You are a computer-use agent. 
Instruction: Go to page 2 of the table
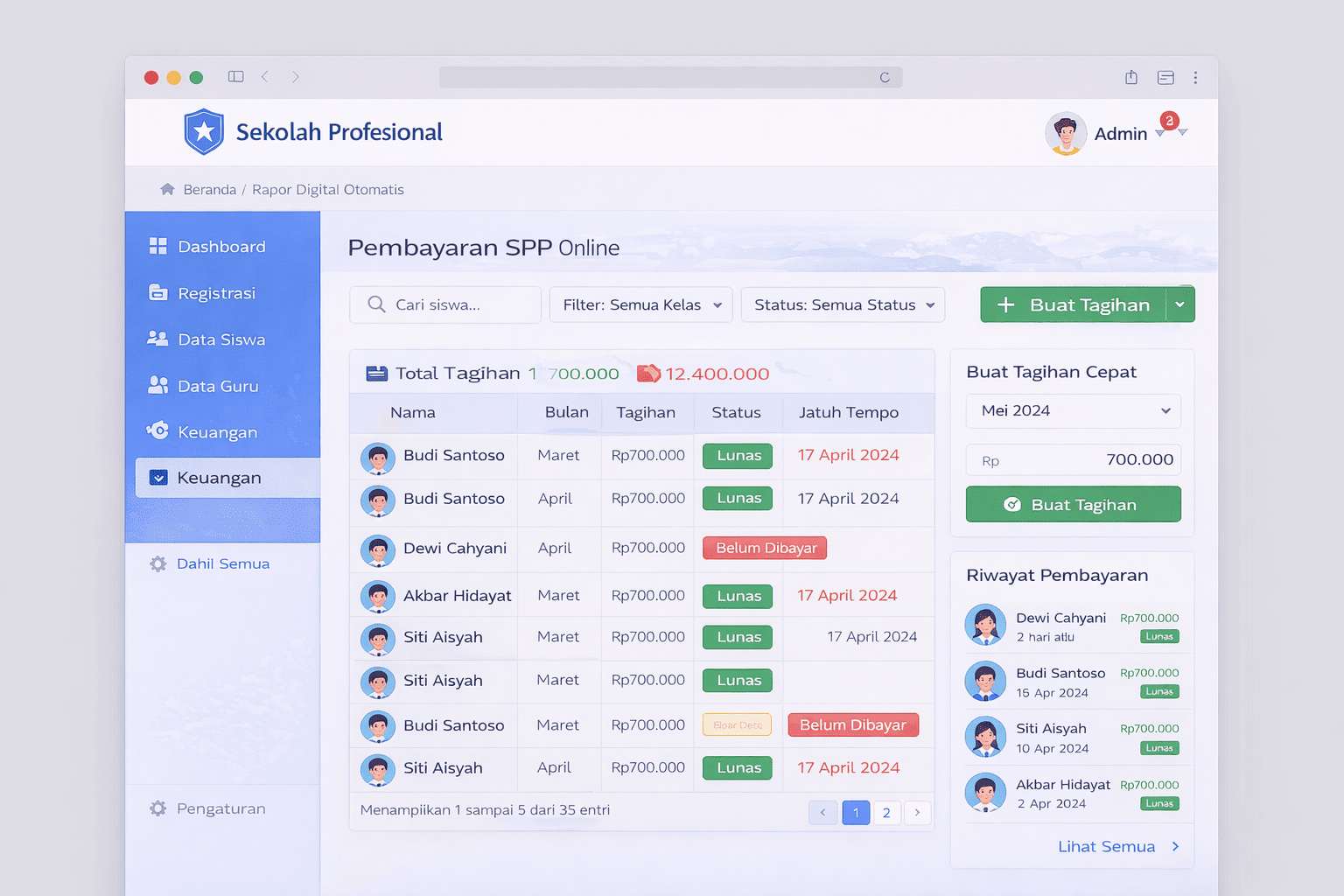pos(886,813)
